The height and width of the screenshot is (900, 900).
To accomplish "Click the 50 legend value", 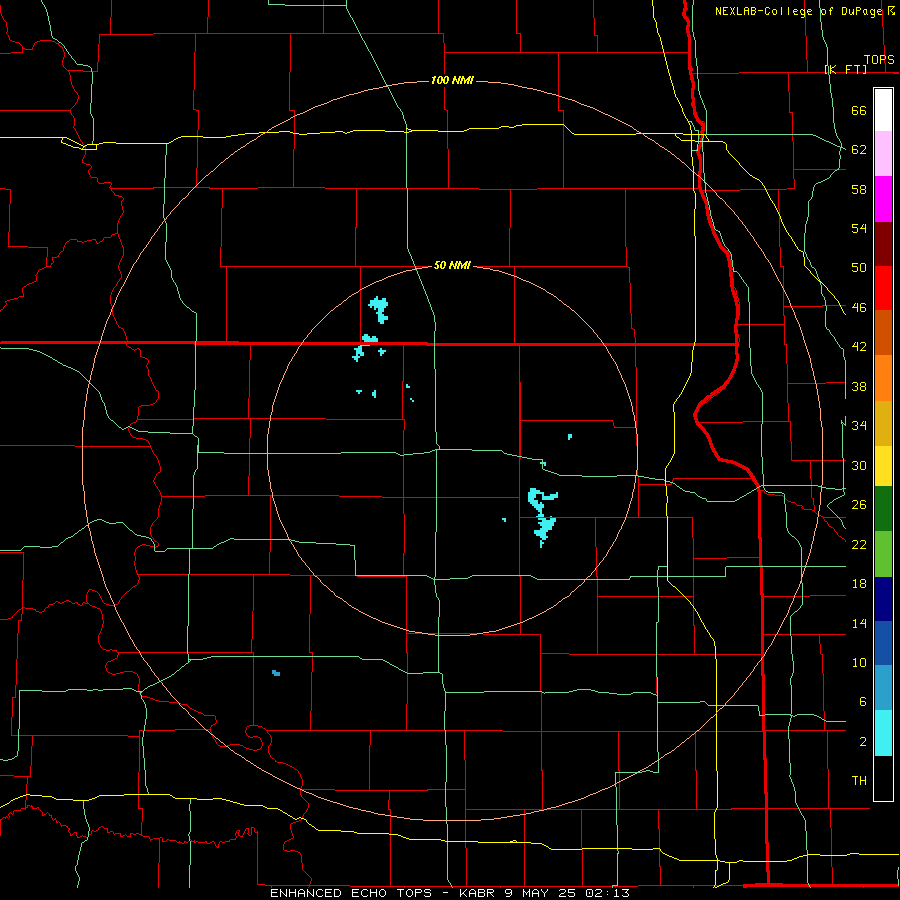I will pyautogui.click(x=859, y=268).
